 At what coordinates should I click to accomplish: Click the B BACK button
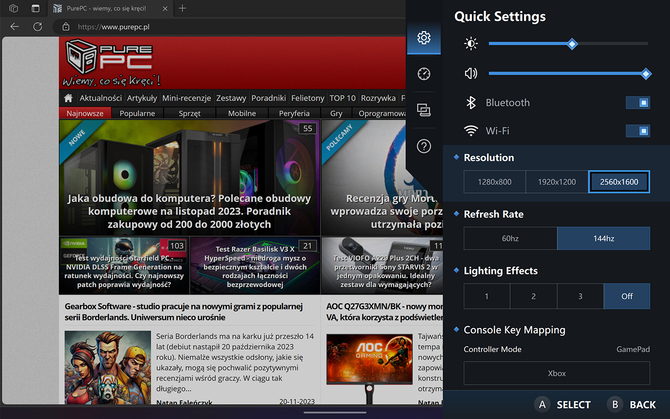click(632, 404)
